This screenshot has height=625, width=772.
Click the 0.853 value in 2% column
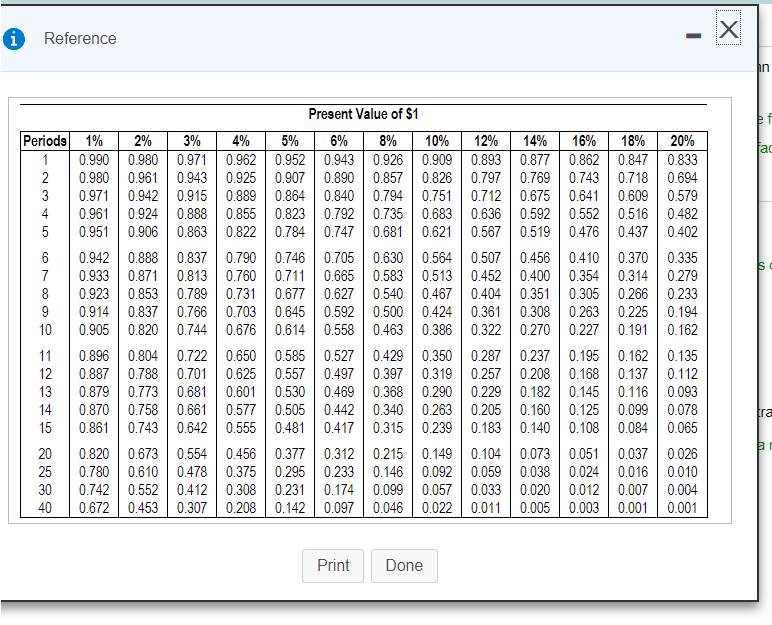pos(143,294)
